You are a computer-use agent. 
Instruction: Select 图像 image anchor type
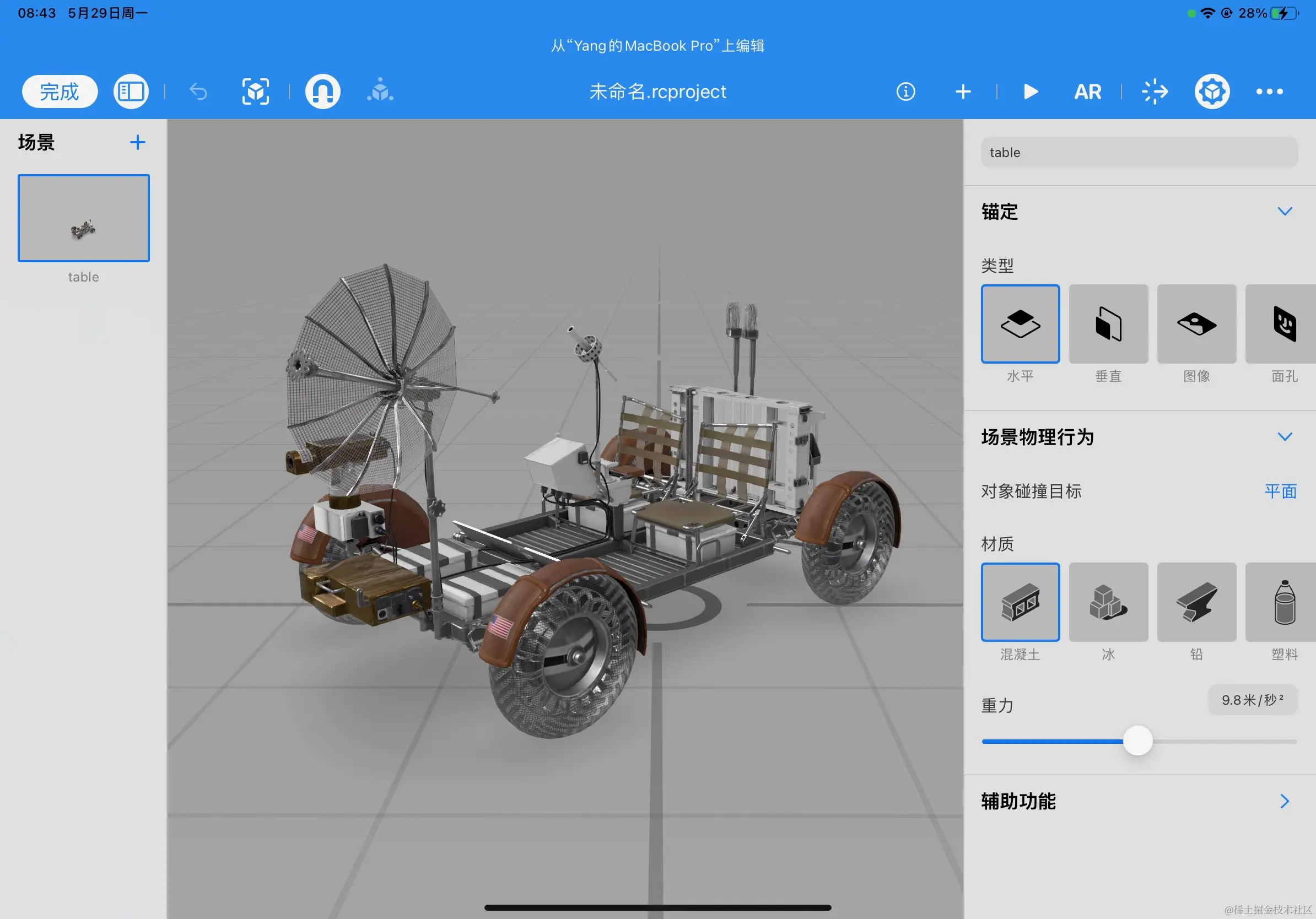[1196, 325]
